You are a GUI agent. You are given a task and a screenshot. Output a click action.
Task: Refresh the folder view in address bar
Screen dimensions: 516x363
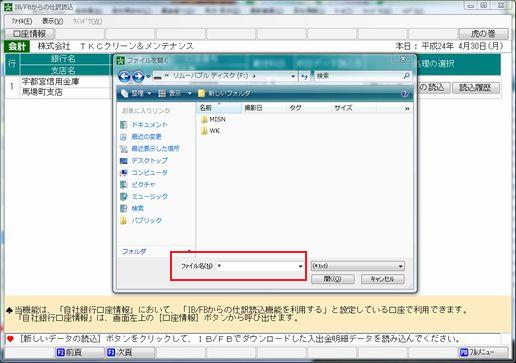point(304,76)
